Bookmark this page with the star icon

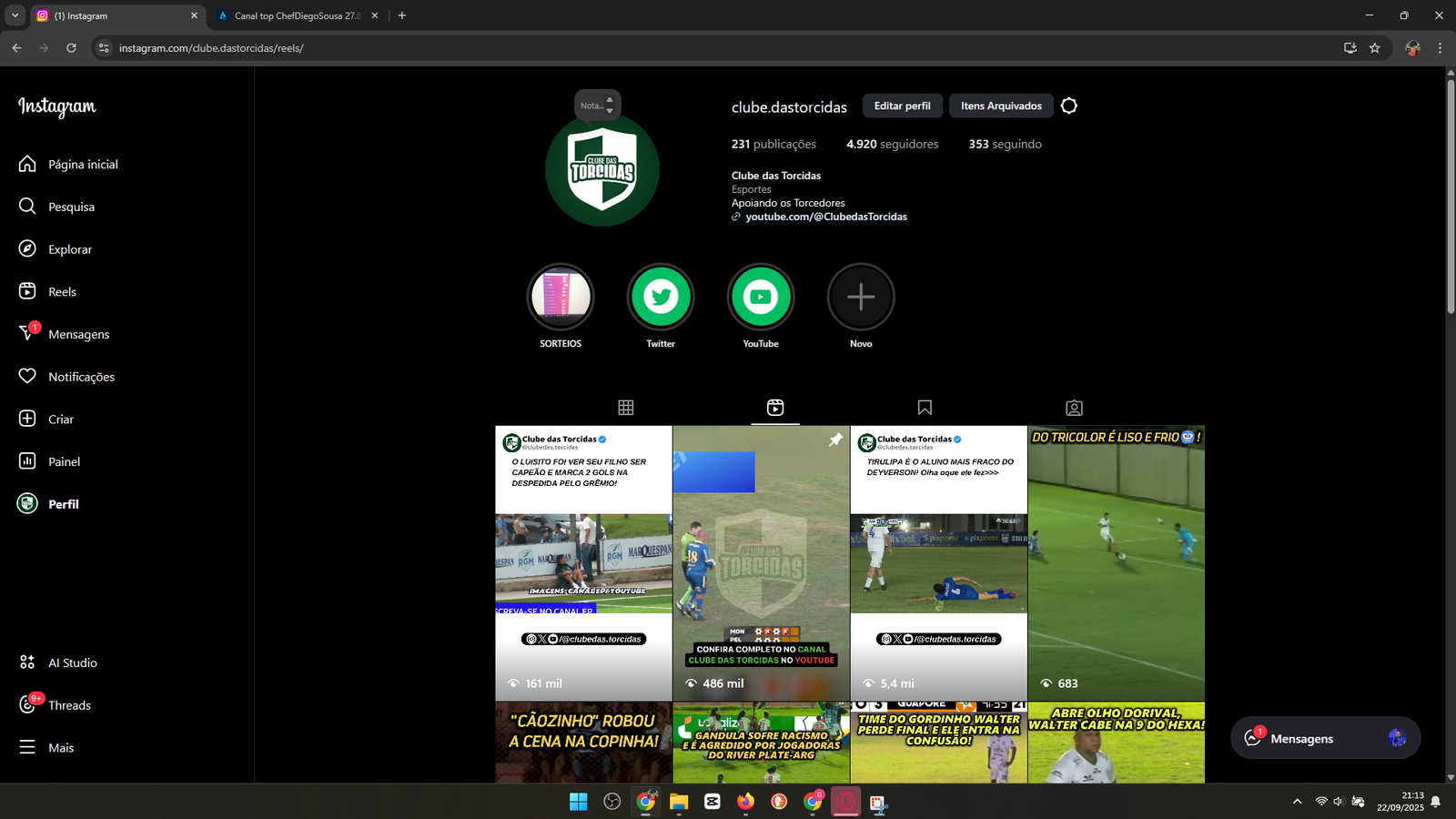click(1375, 47)
